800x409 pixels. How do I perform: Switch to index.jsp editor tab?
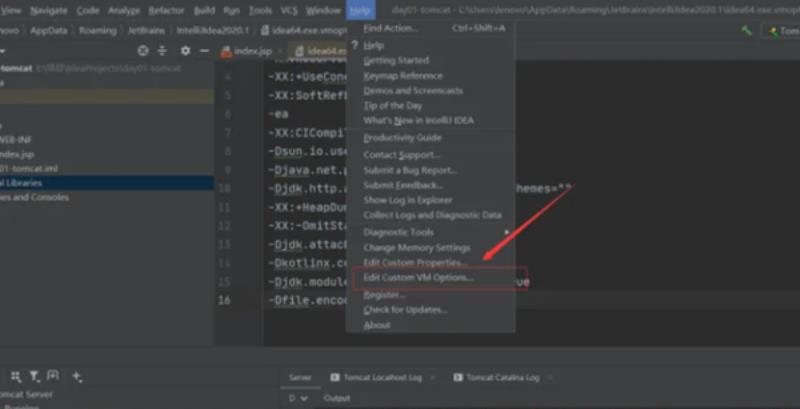point(252,51)
